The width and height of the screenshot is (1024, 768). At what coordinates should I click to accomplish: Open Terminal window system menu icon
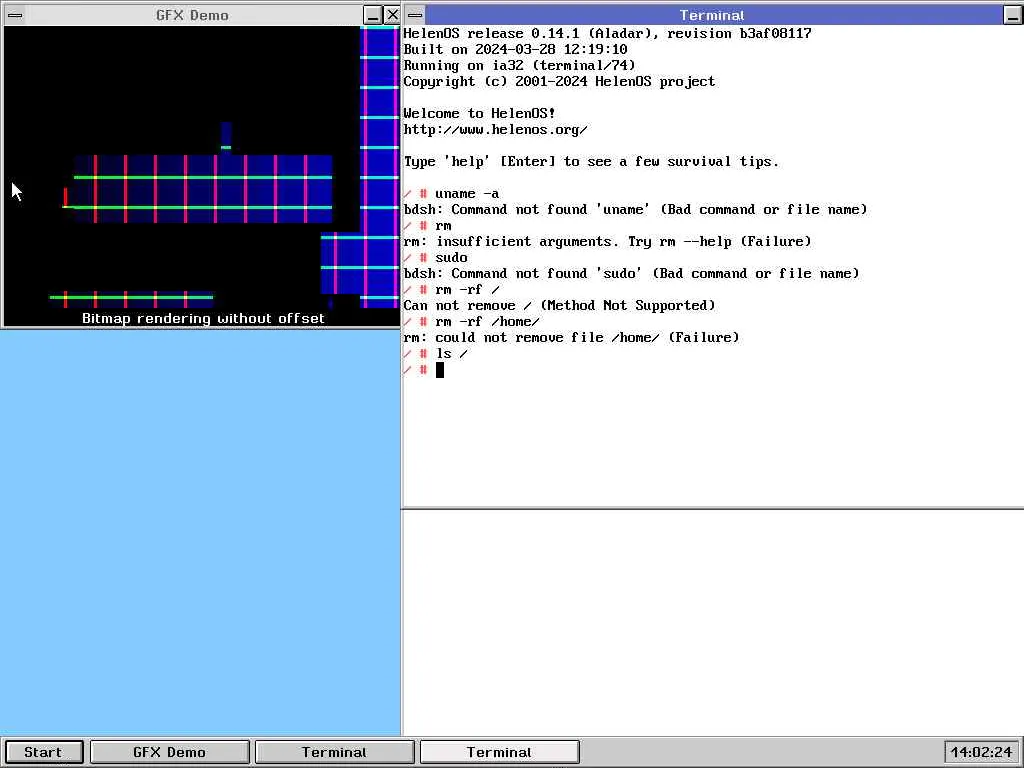pos(415,15)
